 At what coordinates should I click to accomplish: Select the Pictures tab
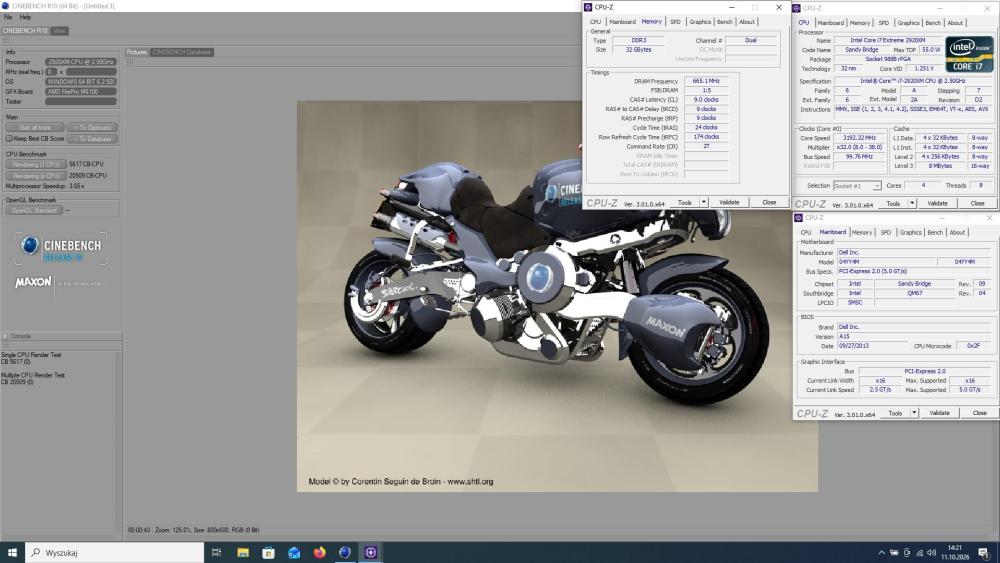click(136, 52)
